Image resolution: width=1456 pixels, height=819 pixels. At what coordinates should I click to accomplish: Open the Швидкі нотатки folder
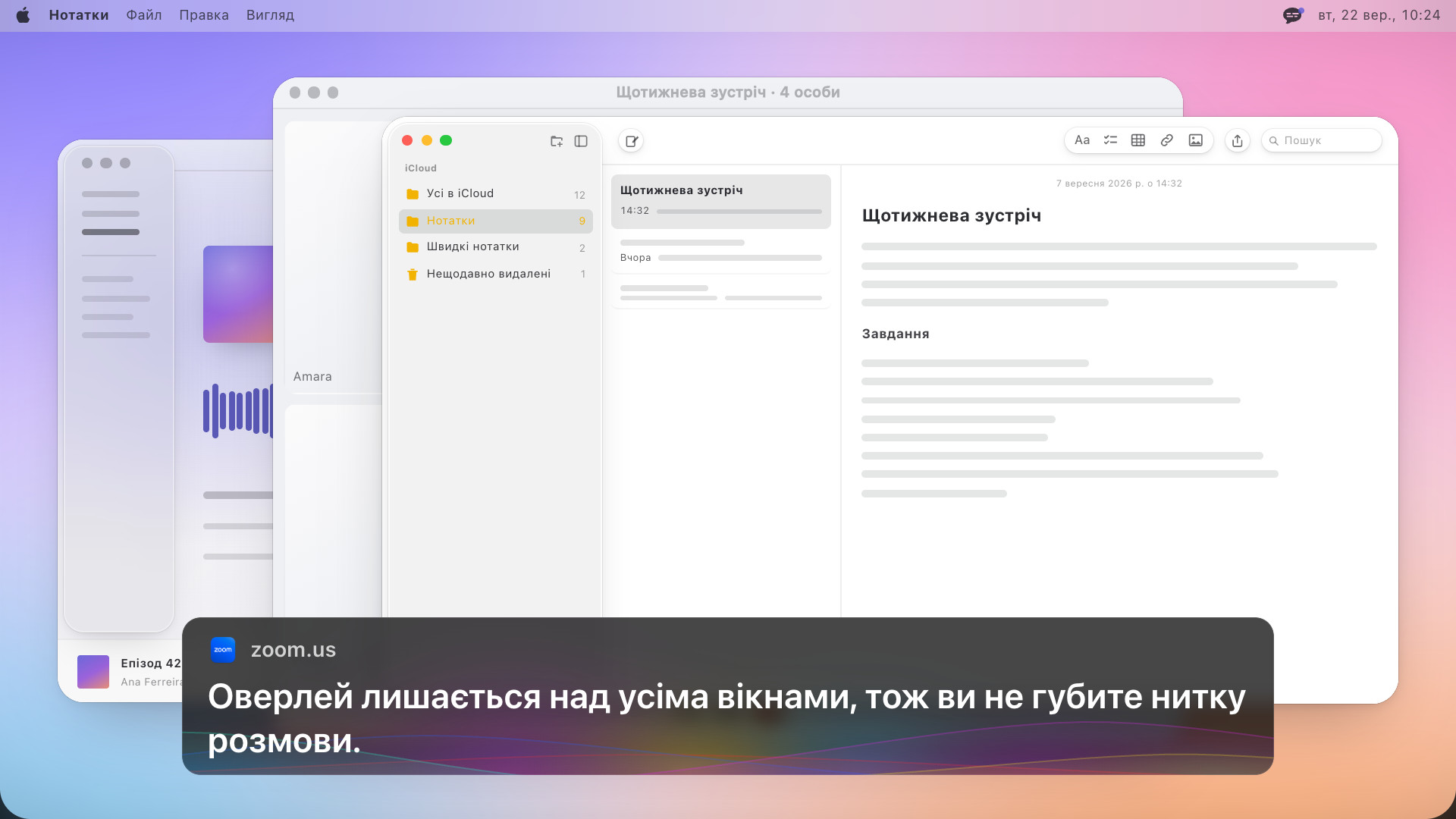pyautogui.click(x=496, y=247)
